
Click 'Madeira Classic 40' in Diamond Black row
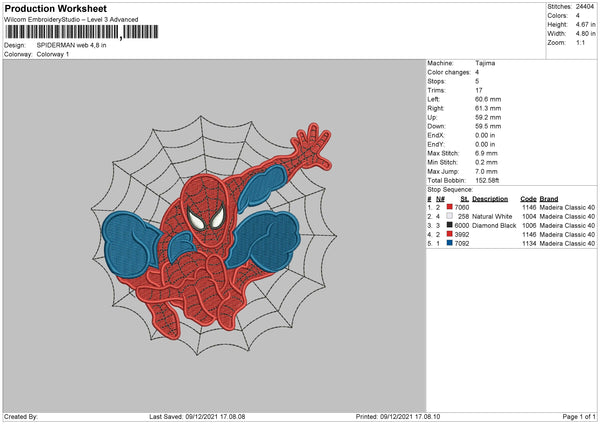pyautogui.click(x=567, y=225)
